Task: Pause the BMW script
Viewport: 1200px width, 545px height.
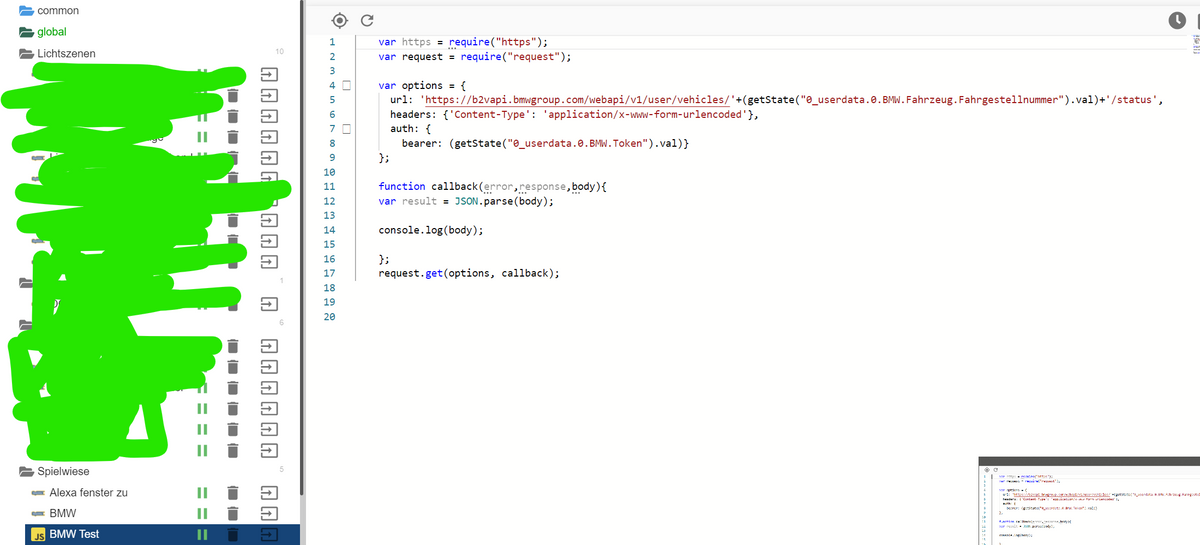Action: [x=201, y=513]
